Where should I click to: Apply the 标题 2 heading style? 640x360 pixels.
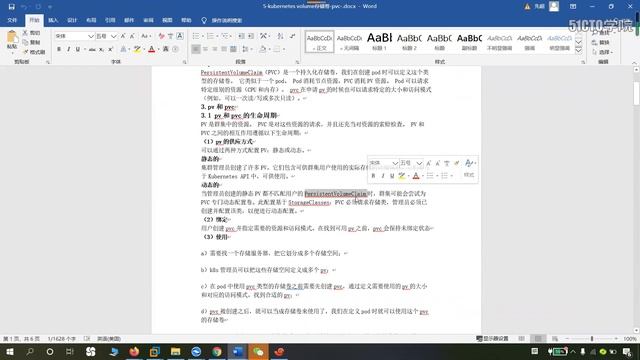tap(409, 42)
